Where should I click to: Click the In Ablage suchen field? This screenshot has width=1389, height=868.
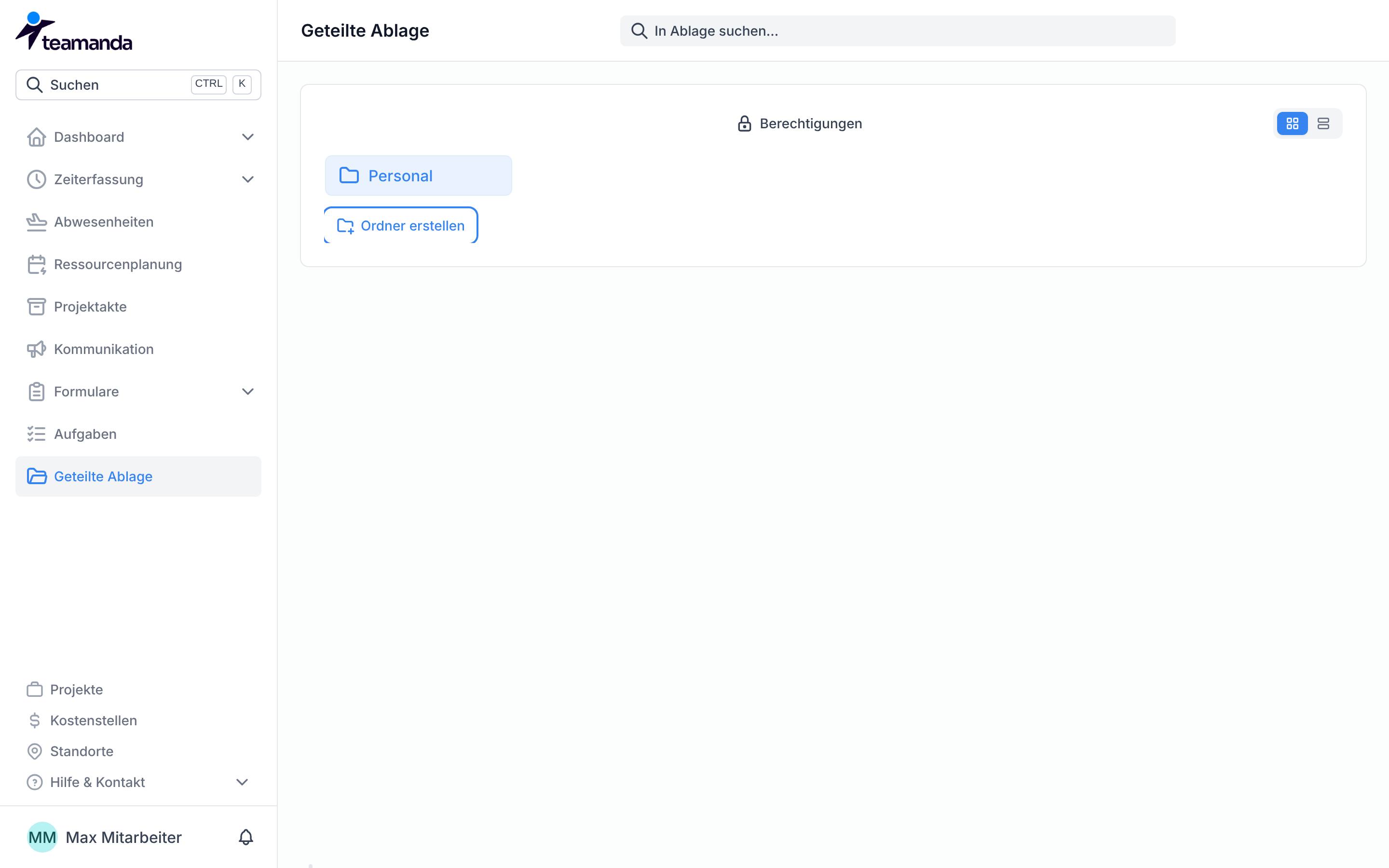(x=898, y=31)
